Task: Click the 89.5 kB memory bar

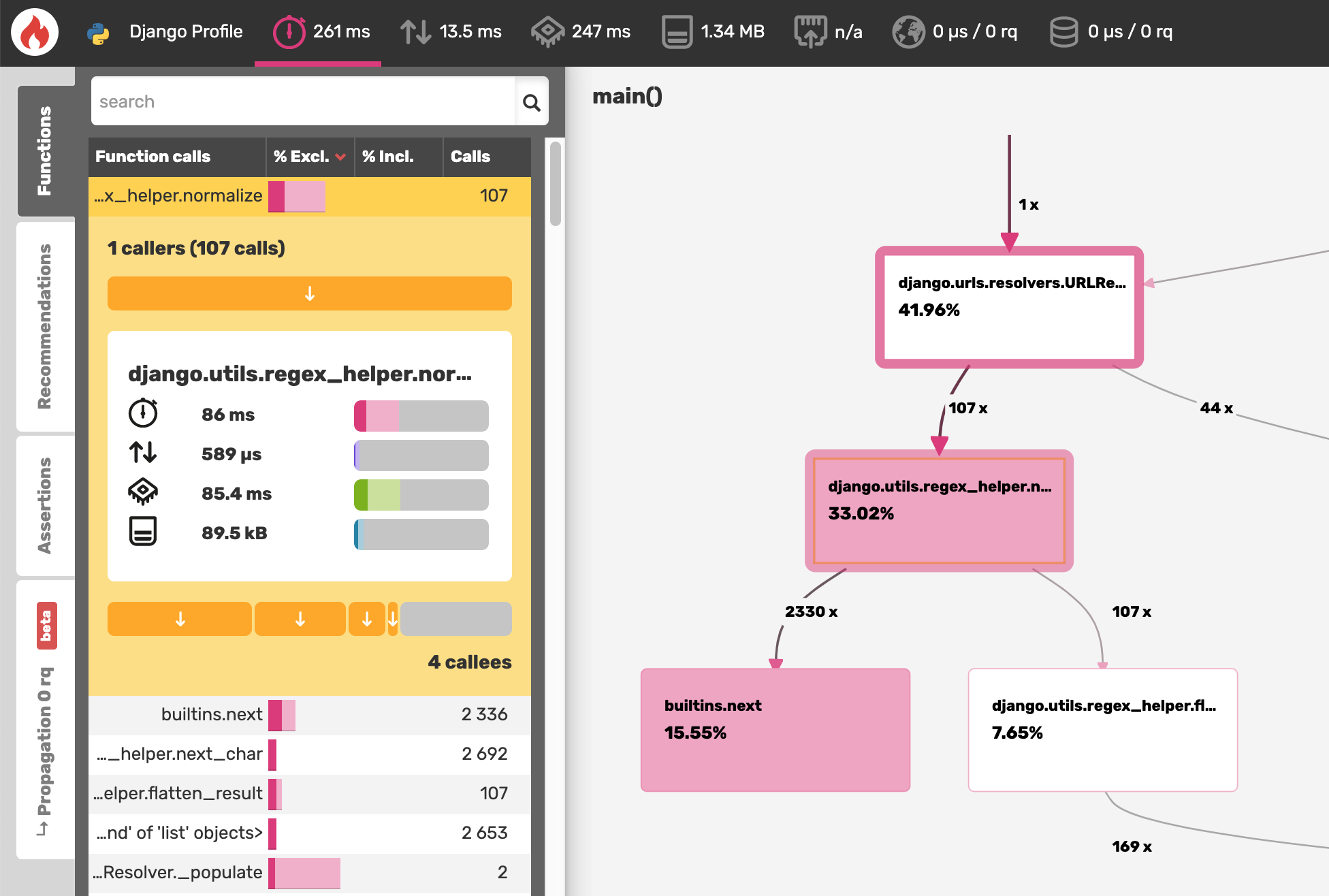Action: coord(420,534)
